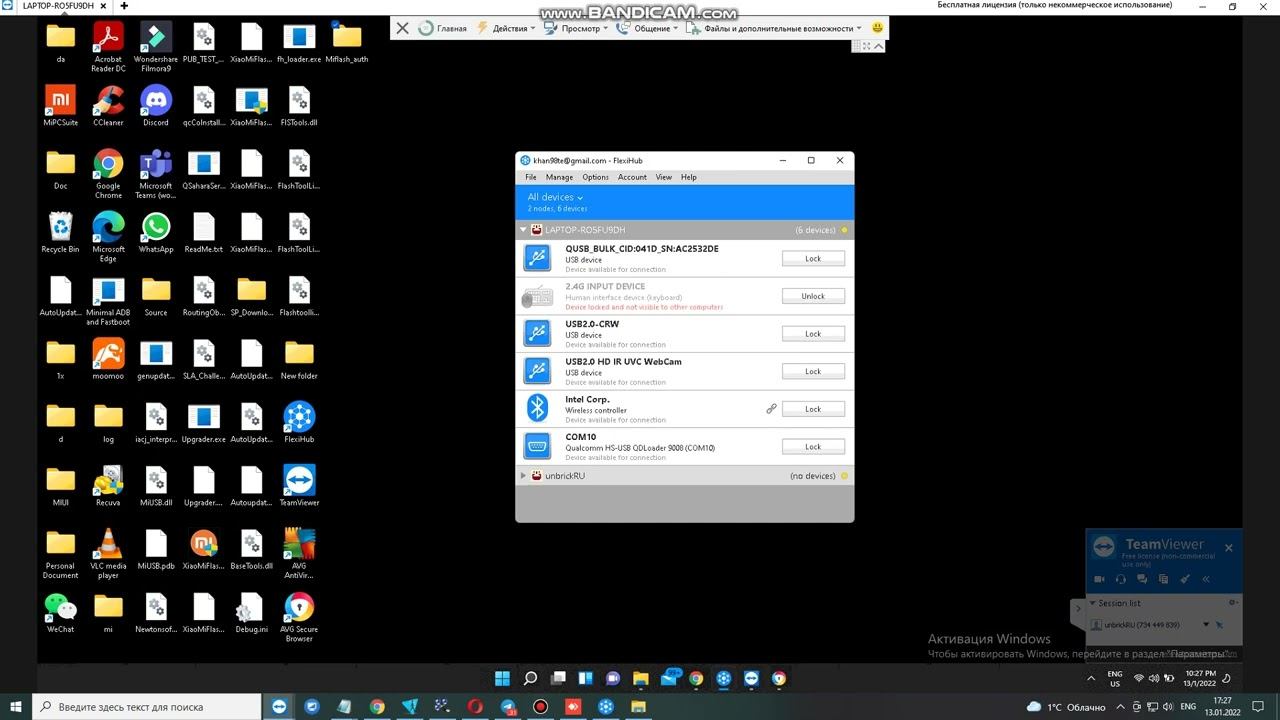
Task: Open the Microsoft Edge desktop shortcut
Action: coord(108,237)
